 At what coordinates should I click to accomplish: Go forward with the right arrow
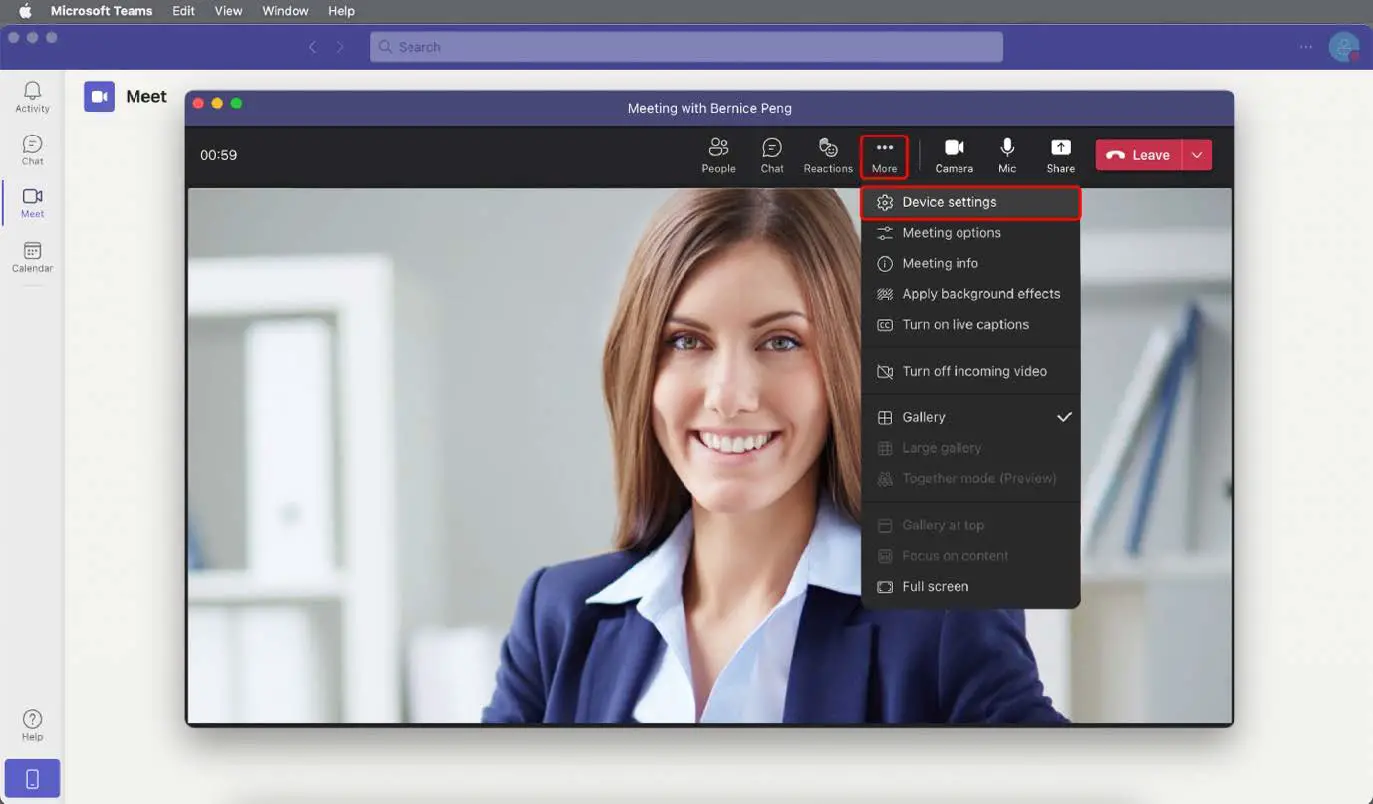pos(340,47)
